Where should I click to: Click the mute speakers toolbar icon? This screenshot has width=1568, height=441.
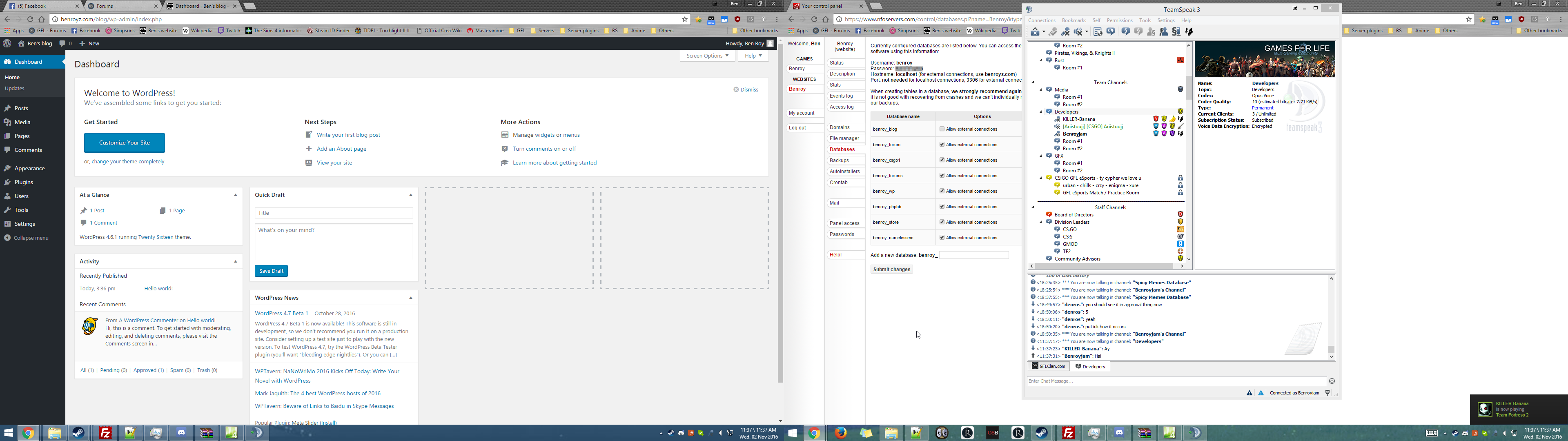(x=1078, y=32)
